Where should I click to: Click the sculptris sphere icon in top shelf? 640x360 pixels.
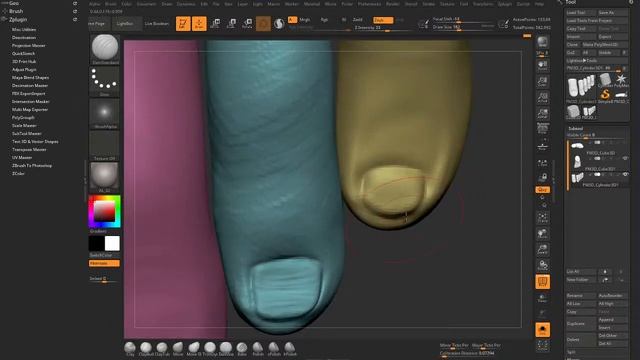pyautogui.click(x=279, y=24)
